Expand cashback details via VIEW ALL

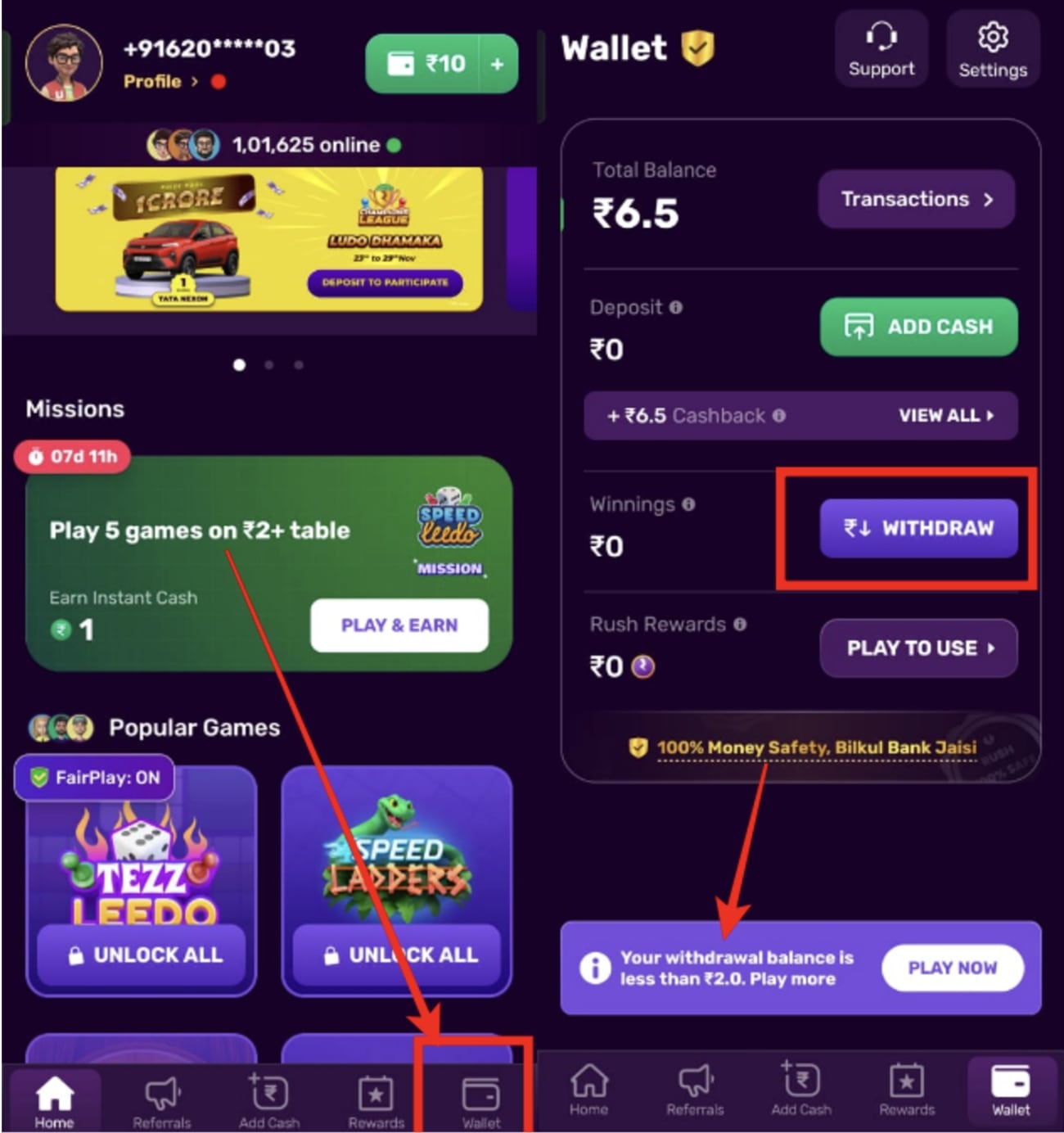[x=946, y=416]
